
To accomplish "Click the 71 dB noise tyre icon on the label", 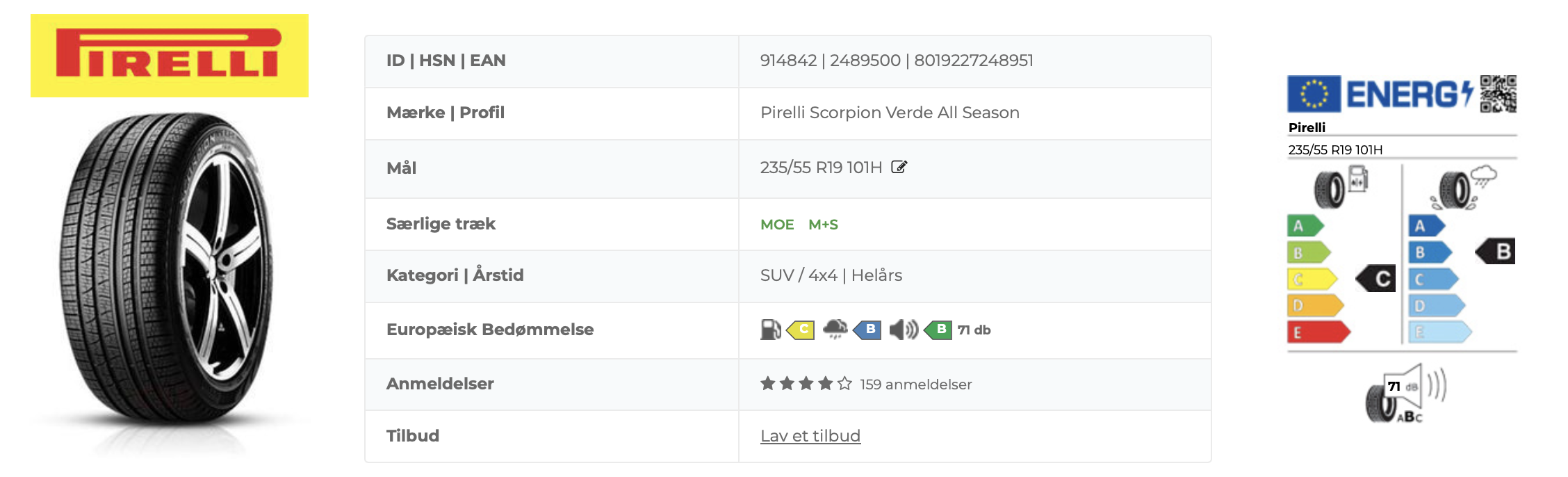I will point(1405,395).
